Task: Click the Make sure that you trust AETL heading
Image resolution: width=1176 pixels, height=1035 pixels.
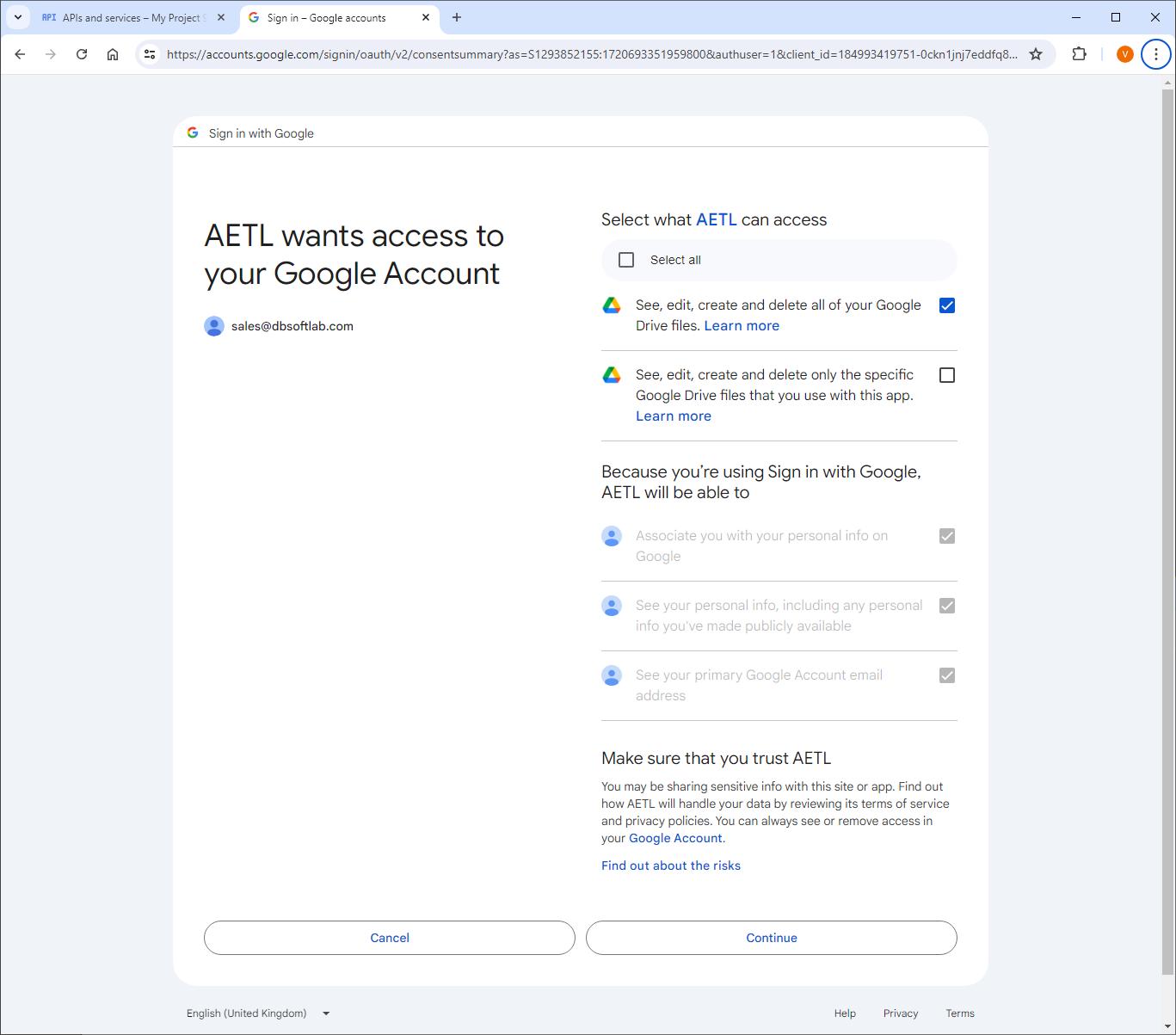Action: pyautogui.click(x=716, y=758)
